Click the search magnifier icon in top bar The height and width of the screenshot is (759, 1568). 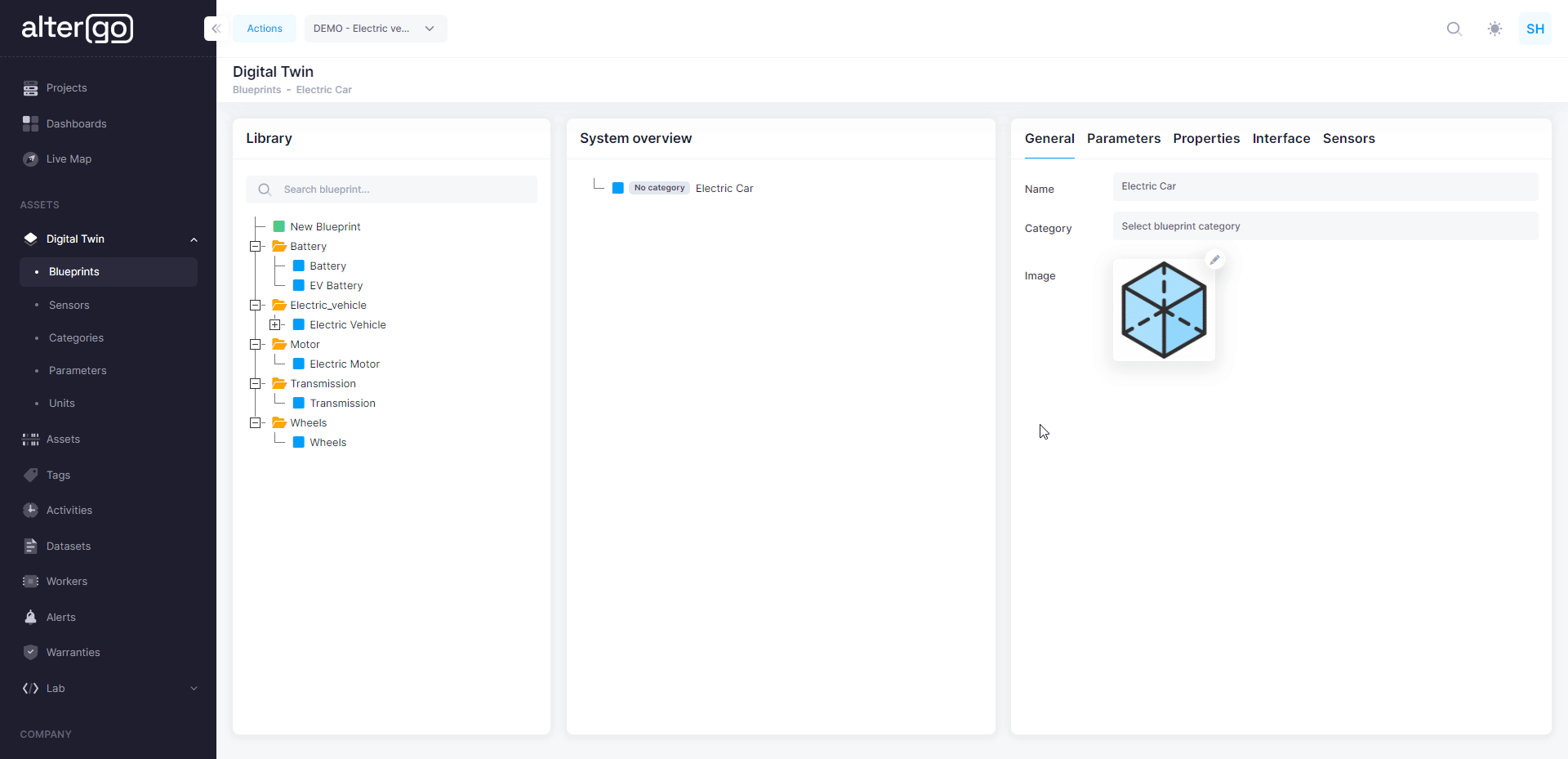(1454, 29)
